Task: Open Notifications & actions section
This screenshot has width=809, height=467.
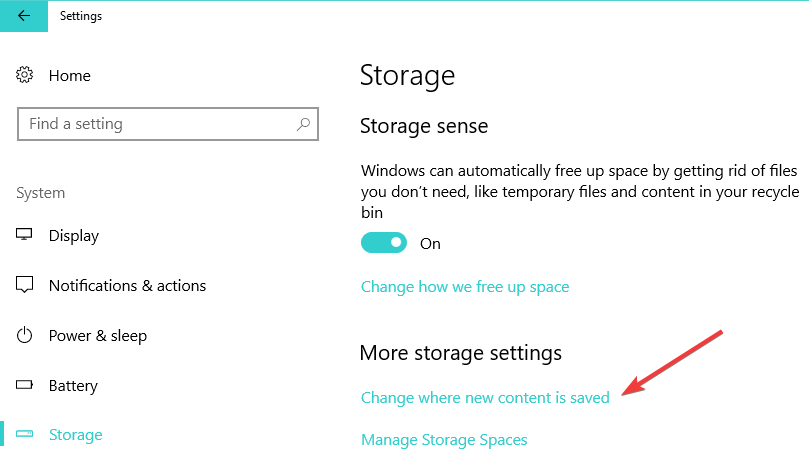Action: point(127,285)
